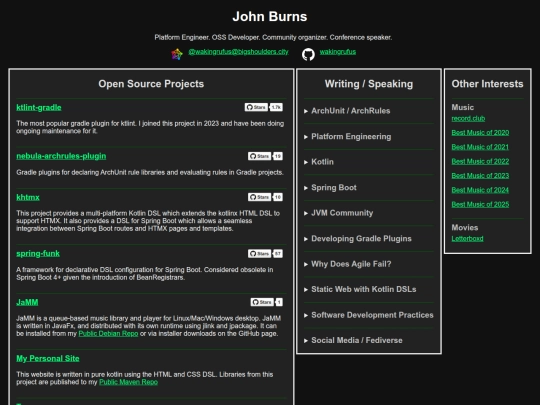The width and height of the screenshot is (540, 405).
Task: Click the Other Interests heading
Action: [x=487, y=84]
